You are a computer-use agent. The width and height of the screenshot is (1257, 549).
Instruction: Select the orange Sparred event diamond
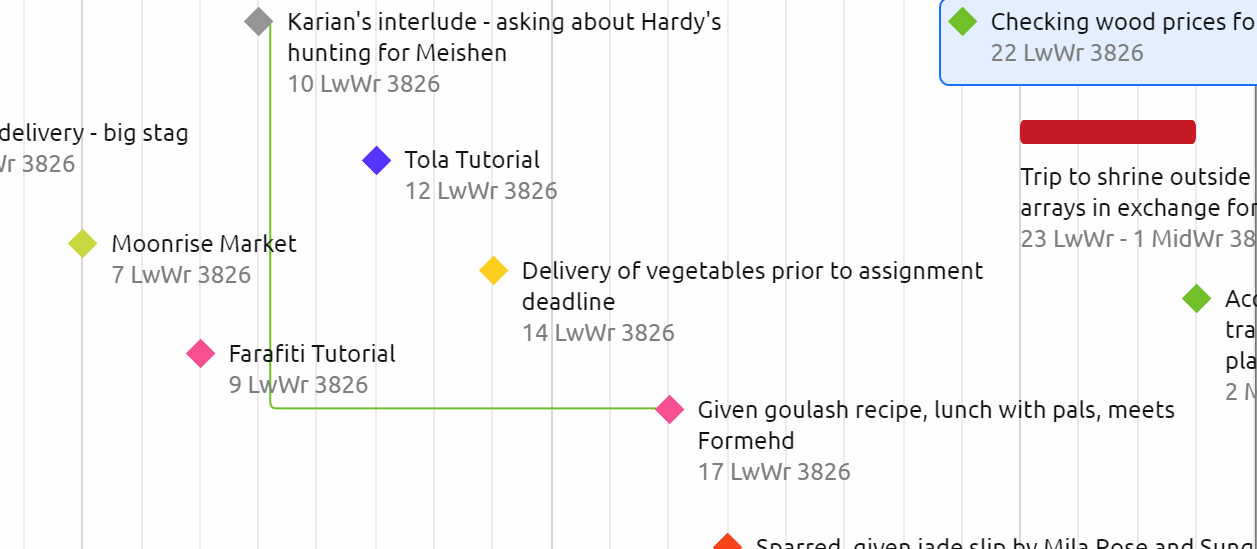pos(727,543)
